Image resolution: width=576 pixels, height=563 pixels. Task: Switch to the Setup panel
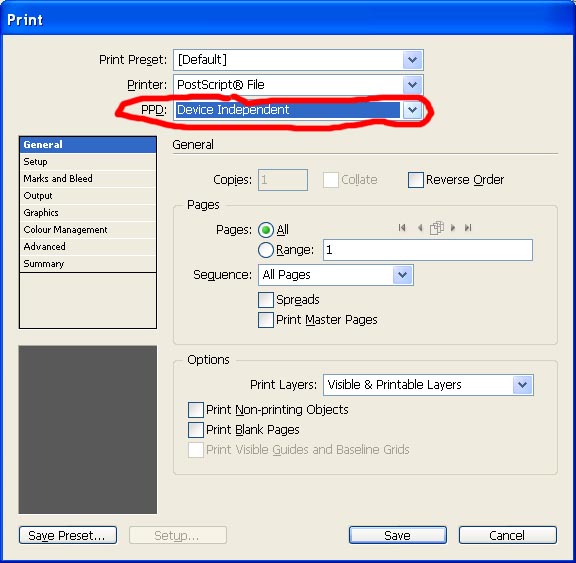pos(88,162)
